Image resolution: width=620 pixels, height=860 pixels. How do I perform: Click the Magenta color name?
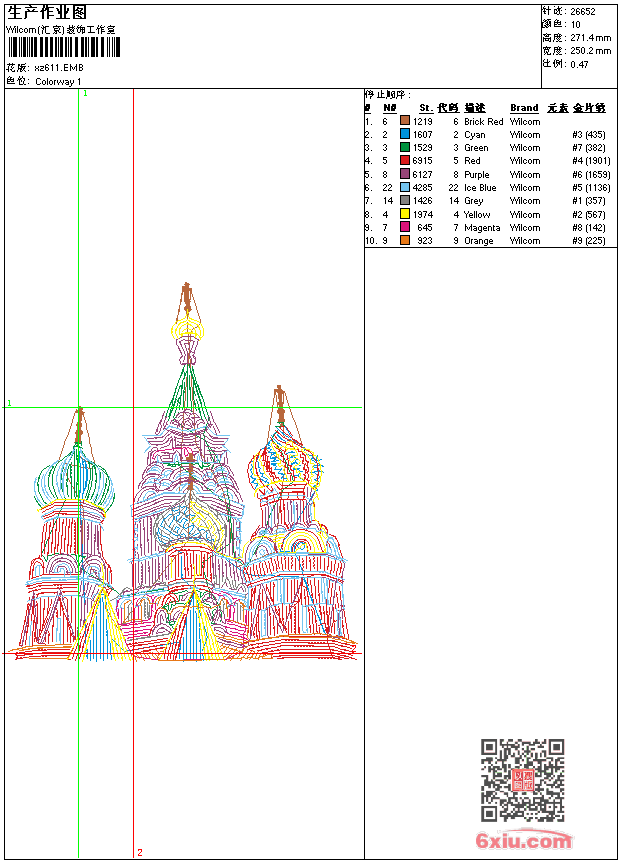[x=482, y=228]
